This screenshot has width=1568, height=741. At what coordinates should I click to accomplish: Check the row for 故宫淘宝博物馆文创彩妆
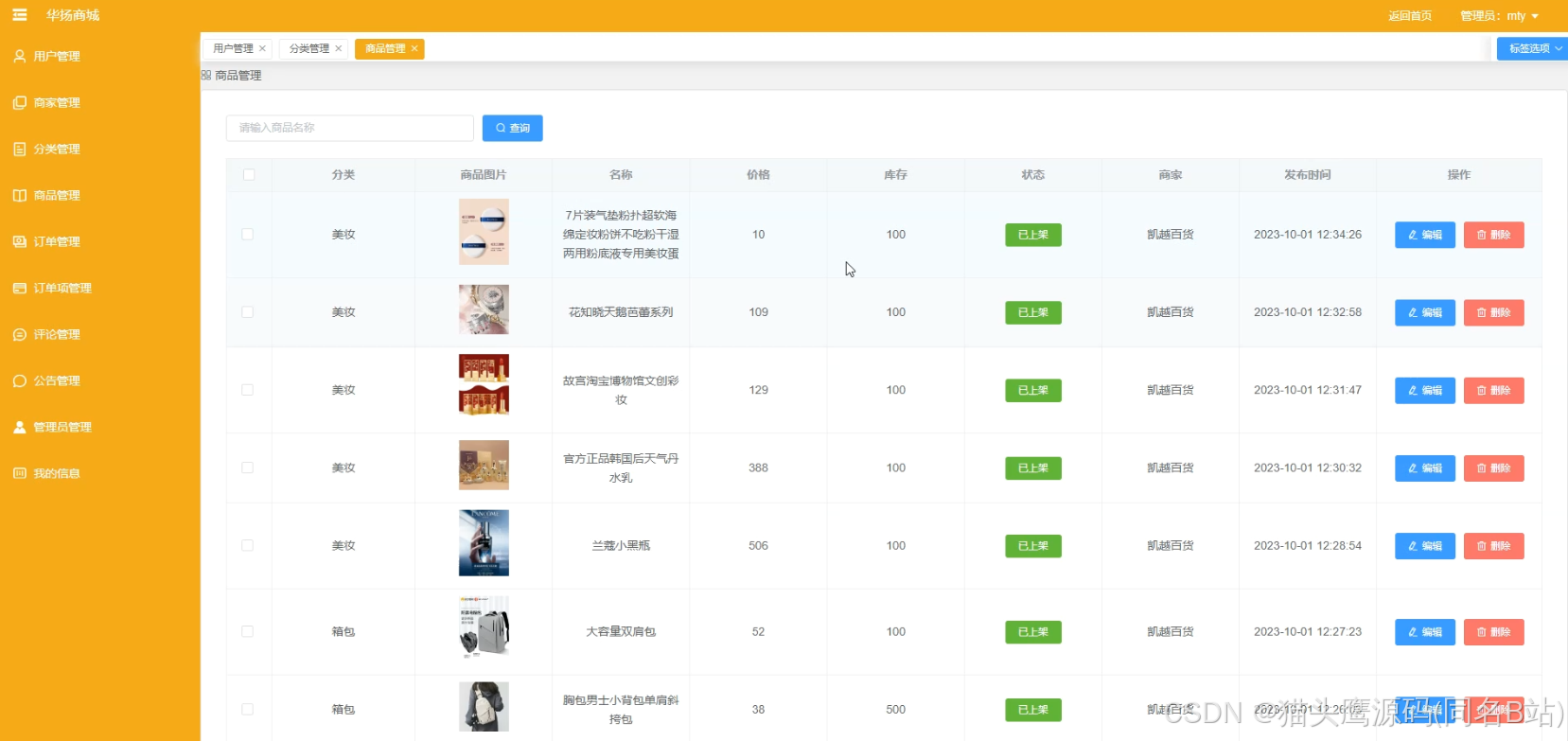[x=247, y=390]
